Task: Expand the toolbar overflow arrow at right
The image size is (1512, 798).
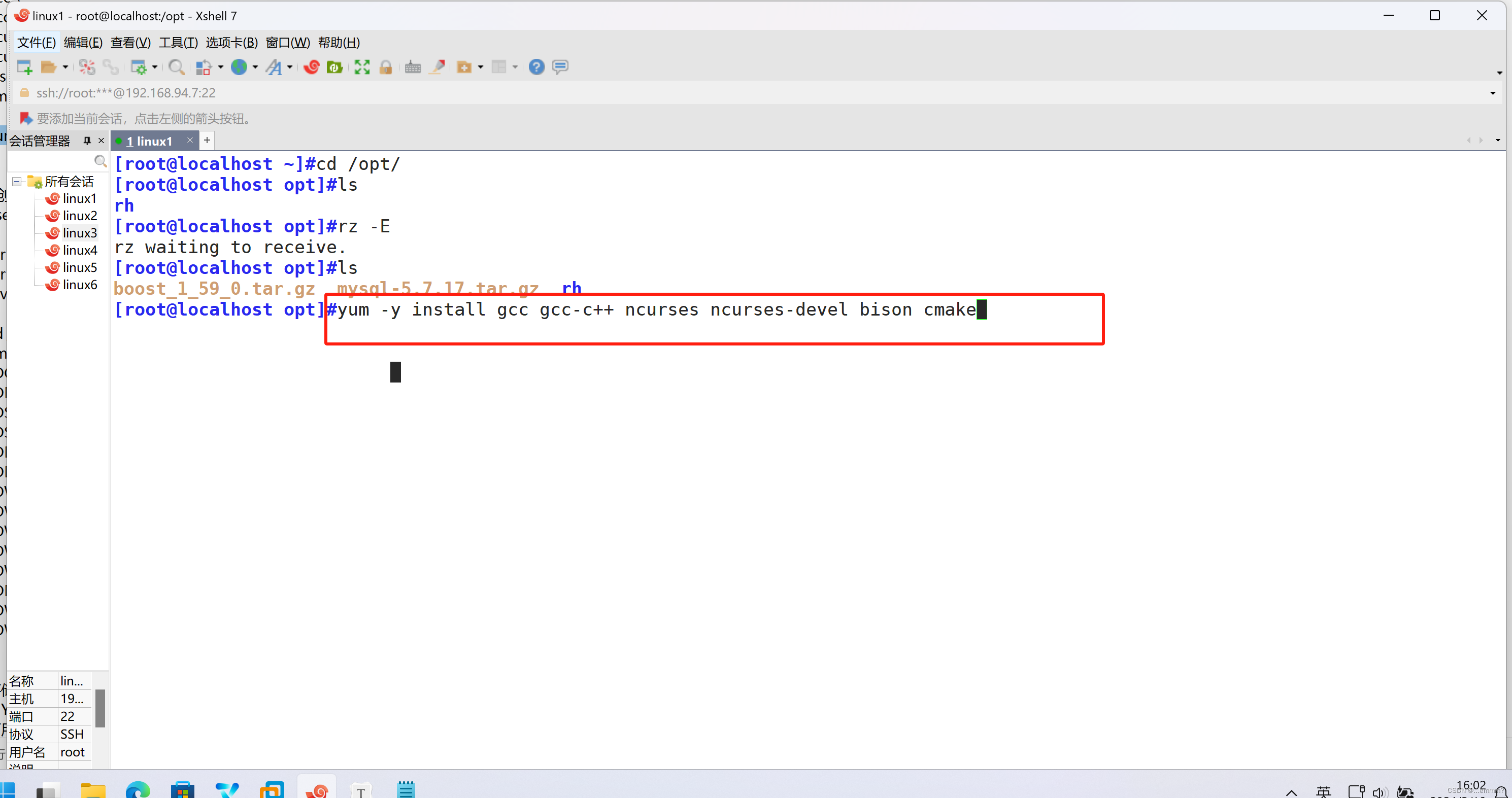Action: (1500, 73)
